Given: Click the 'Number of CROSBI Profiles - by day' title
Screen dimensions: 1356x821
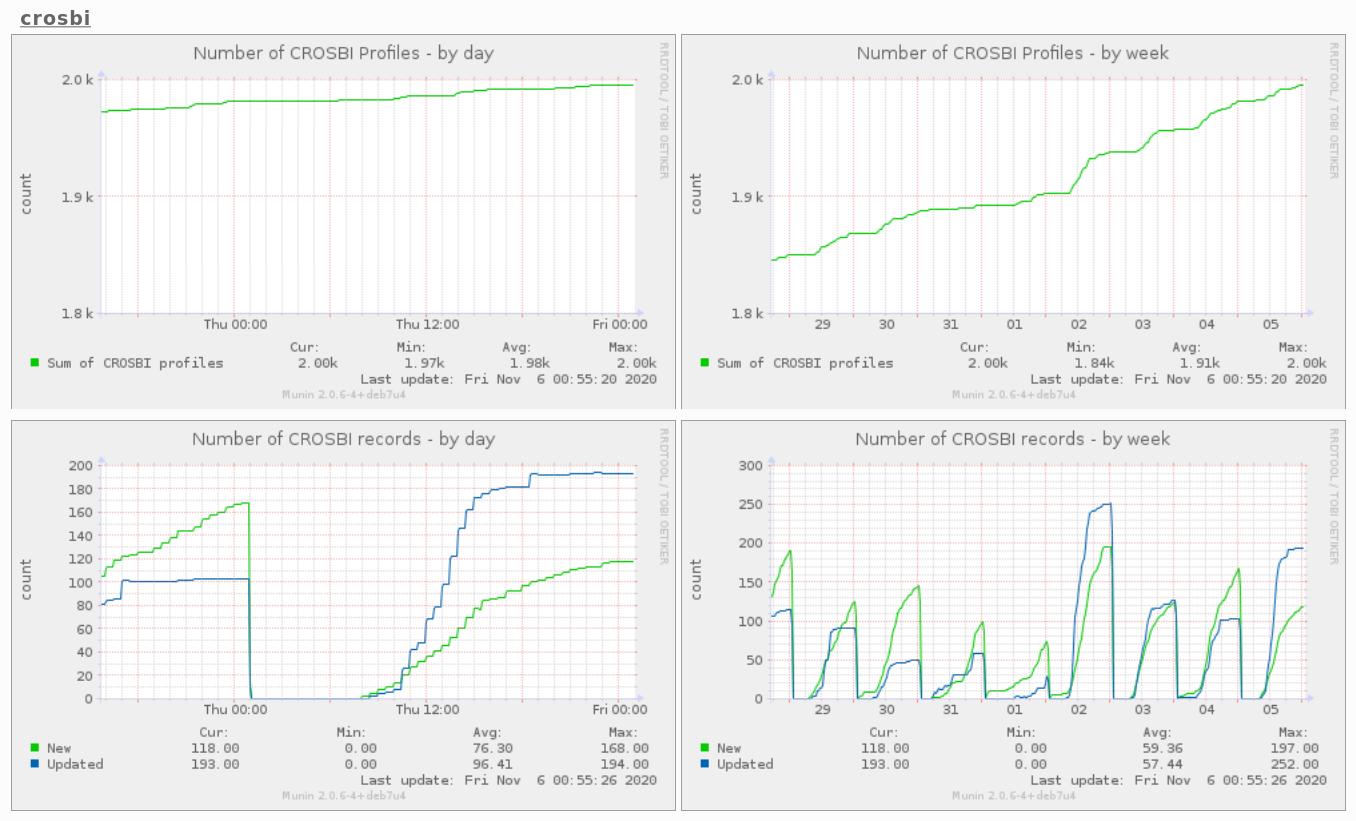Looking at the screenshot, I should click(x=343, y=53).
